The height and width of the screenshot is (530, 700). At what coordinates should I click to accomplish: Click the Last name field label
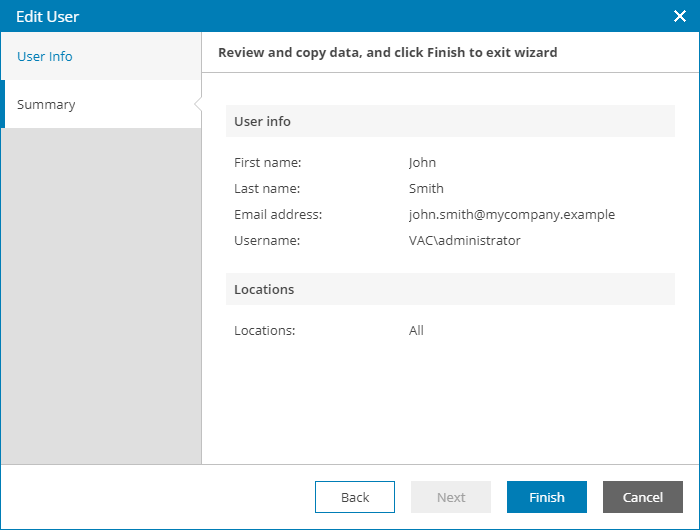pos(267,188)
